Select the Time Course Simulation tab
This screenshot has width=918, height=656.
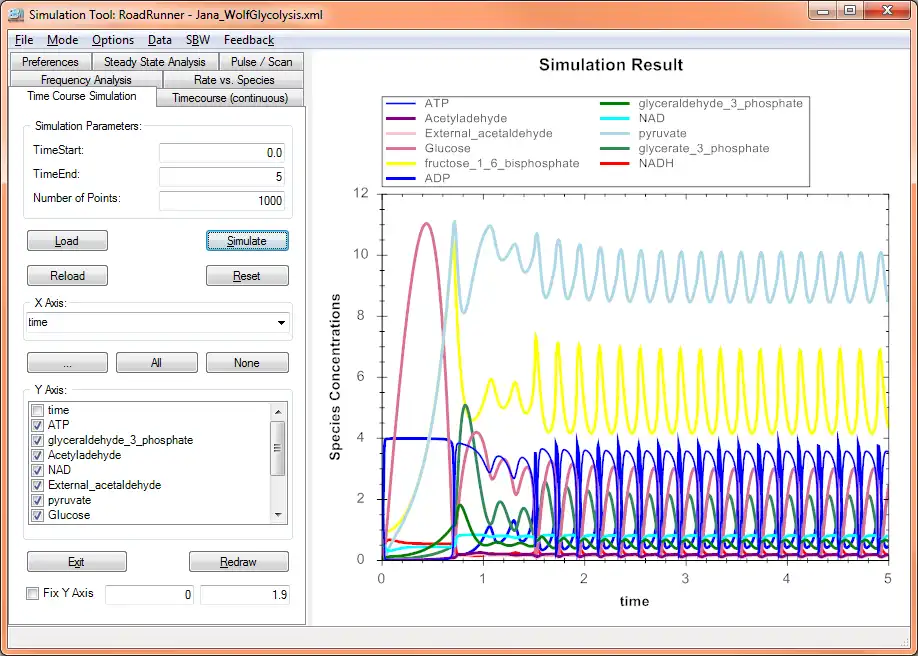pos(82,96)
